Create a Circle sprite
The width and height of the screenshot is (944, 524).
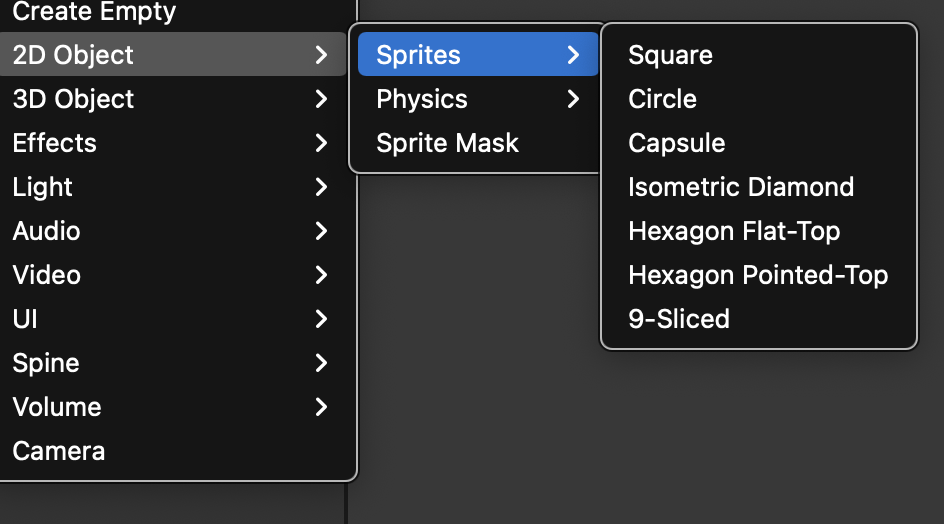point(662,99)
